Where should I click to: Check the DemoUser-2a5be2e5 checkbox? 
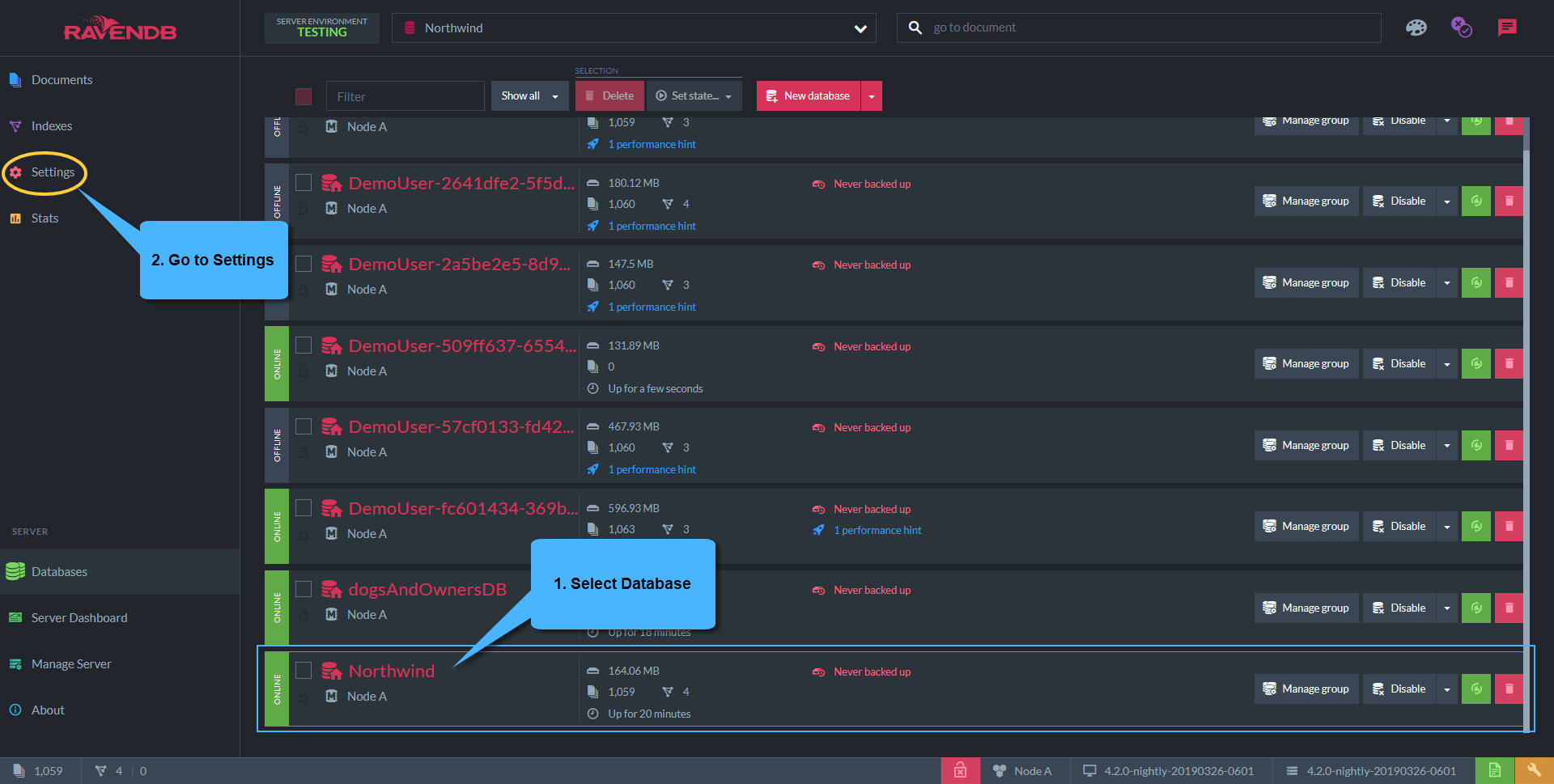click(304, 264)
